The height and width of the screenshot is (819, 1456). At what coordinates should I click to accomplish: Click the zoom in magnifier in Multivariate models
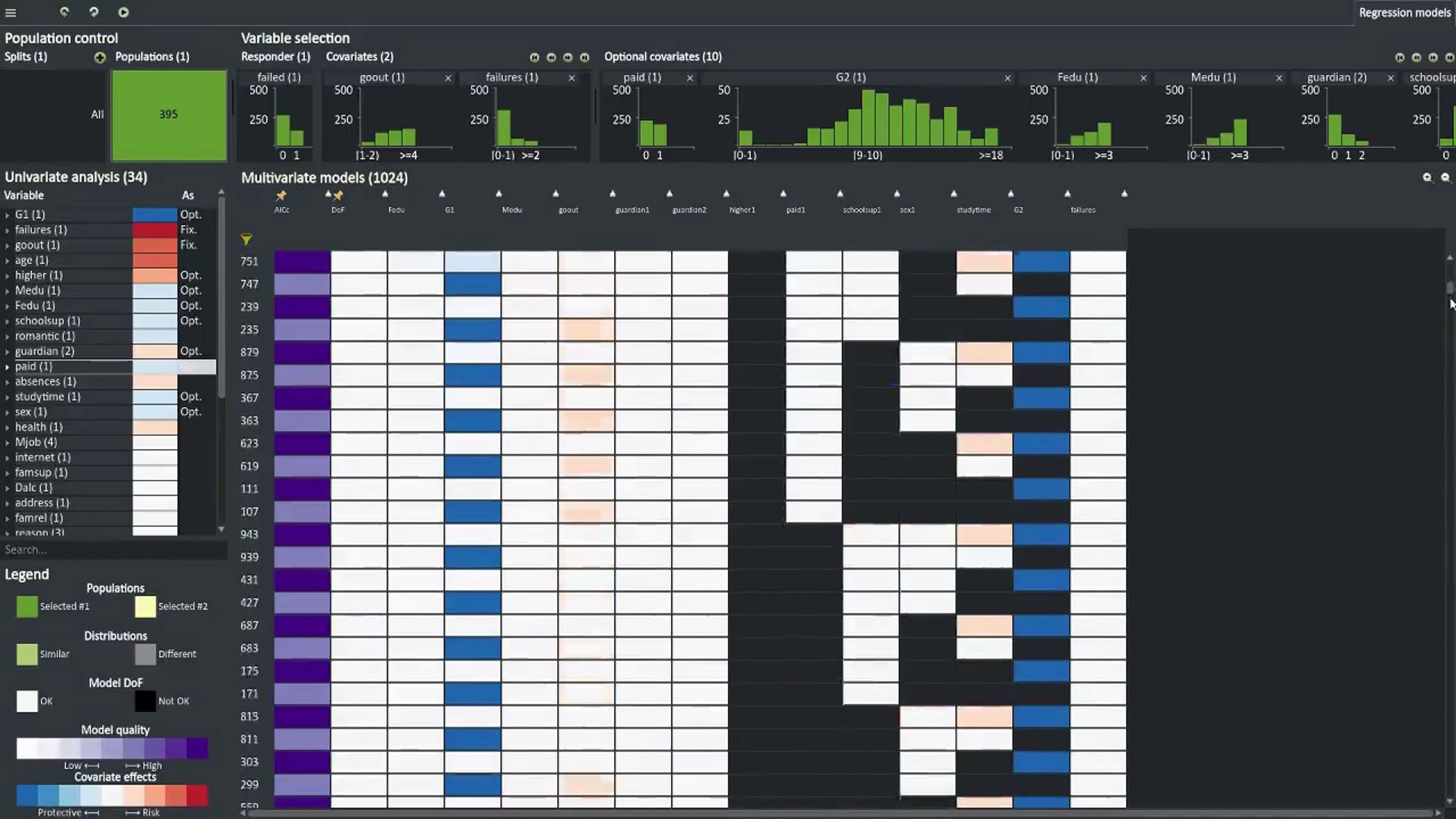1427,177
